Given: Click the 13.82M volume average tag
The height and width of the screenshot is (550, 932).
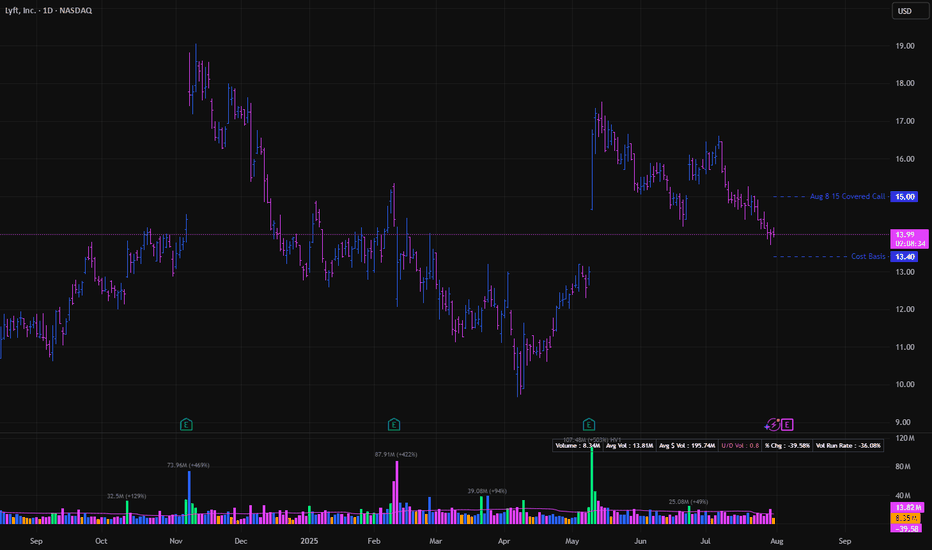Looking at the screenshot, I should click(908, 508).
